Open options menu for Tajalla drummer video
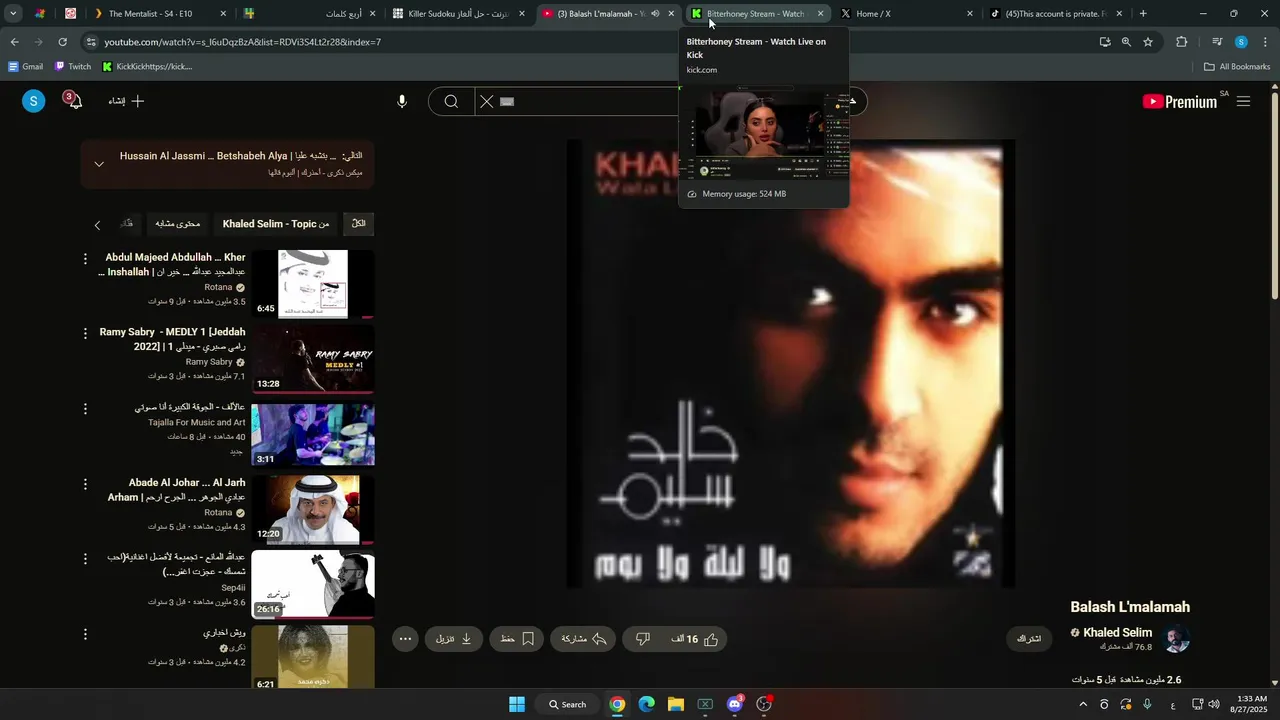1280x720 pixels. pyautogui.click(x=85, y=409)
